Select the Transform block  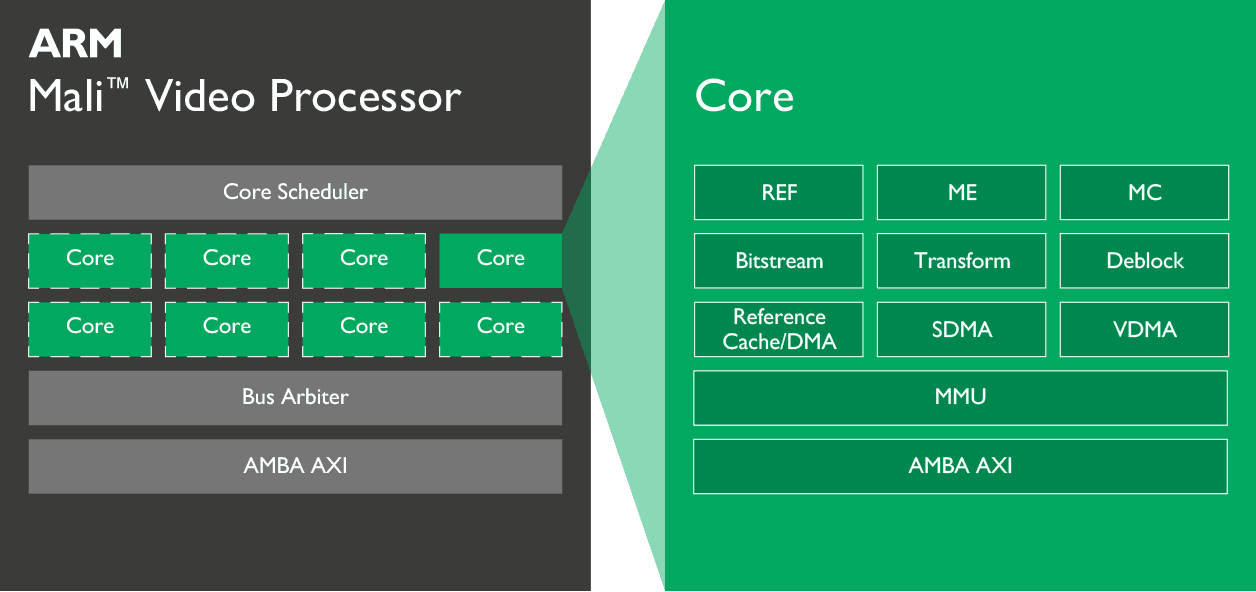pyautogui.click(x=962, y=261)
